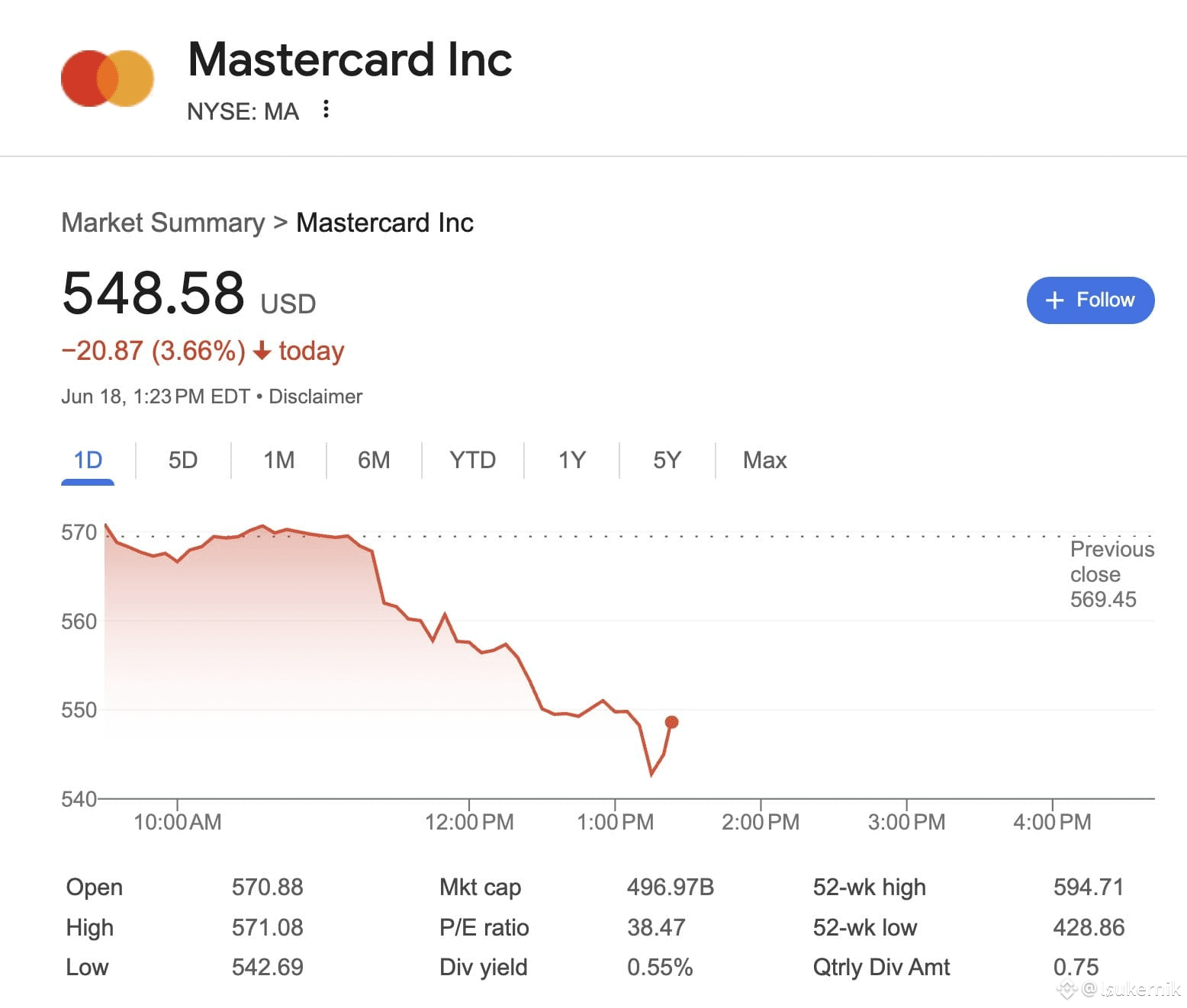Select the Max chart range tab

(x=764, y=460)
